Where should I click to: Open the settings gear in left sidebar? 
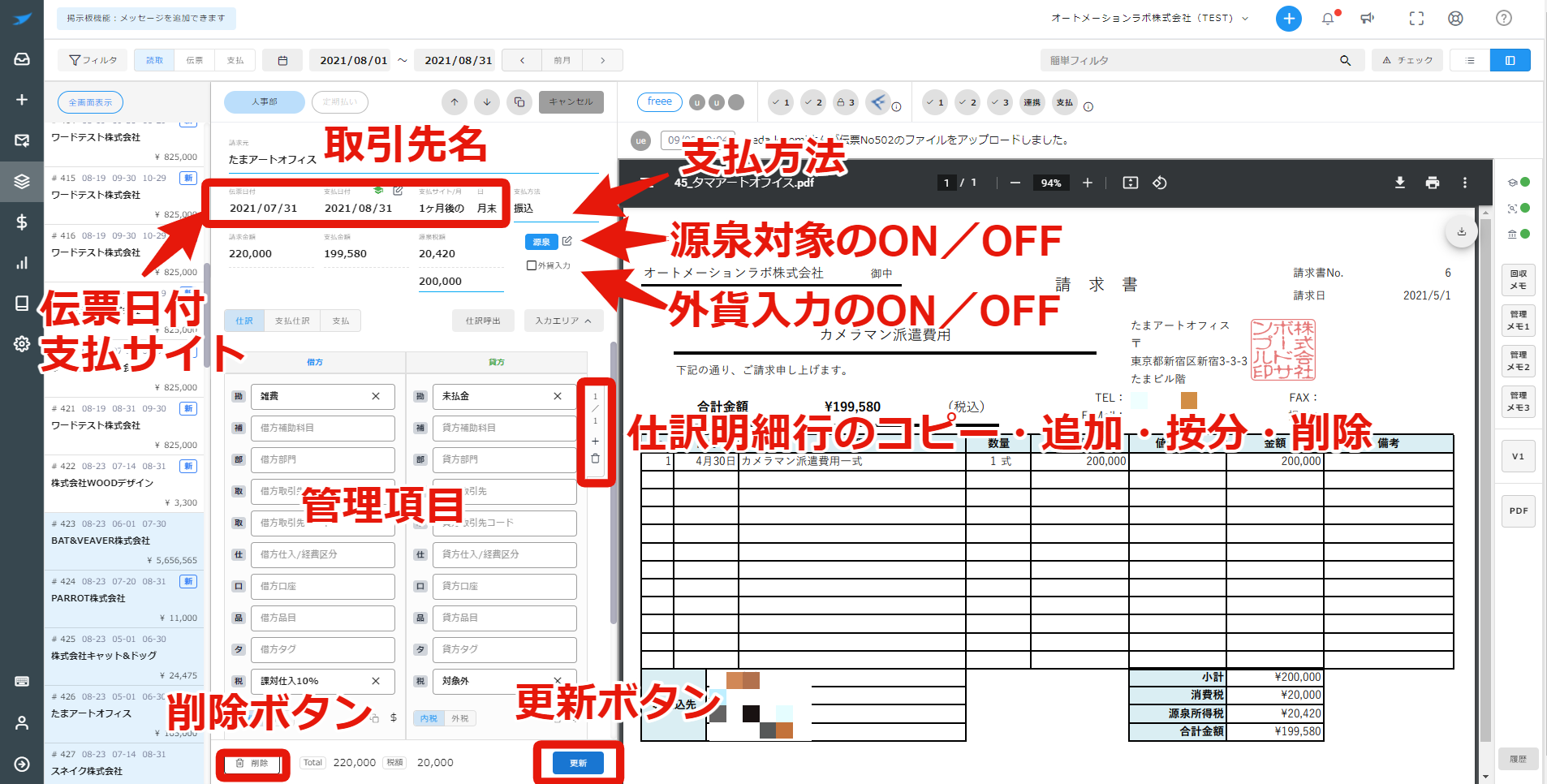tap(22, 344)
